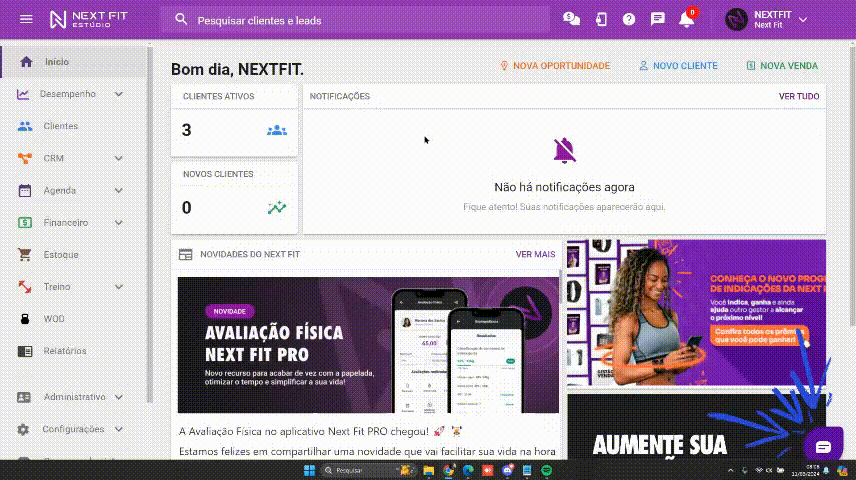Click the Estoque shopping cart icon
The height and width of the screenshot is (480, 856).
pyautogui.click(x=25, y=254)
